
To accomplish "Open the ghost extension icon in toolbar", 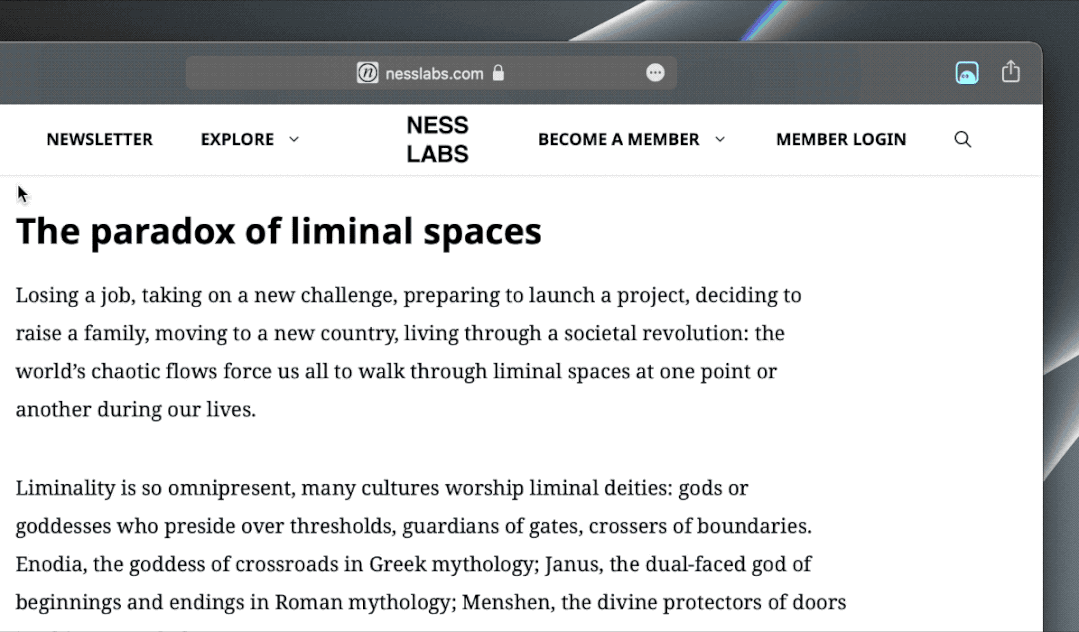I will [966, 72].
